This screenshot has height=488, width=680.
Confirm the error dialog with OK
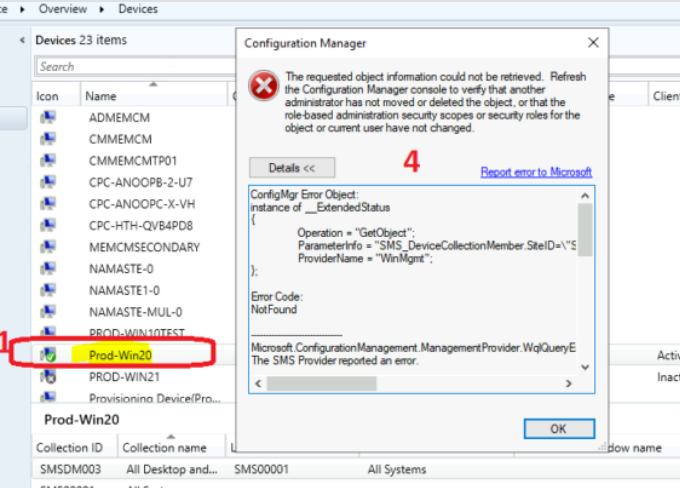coord(559,429)
